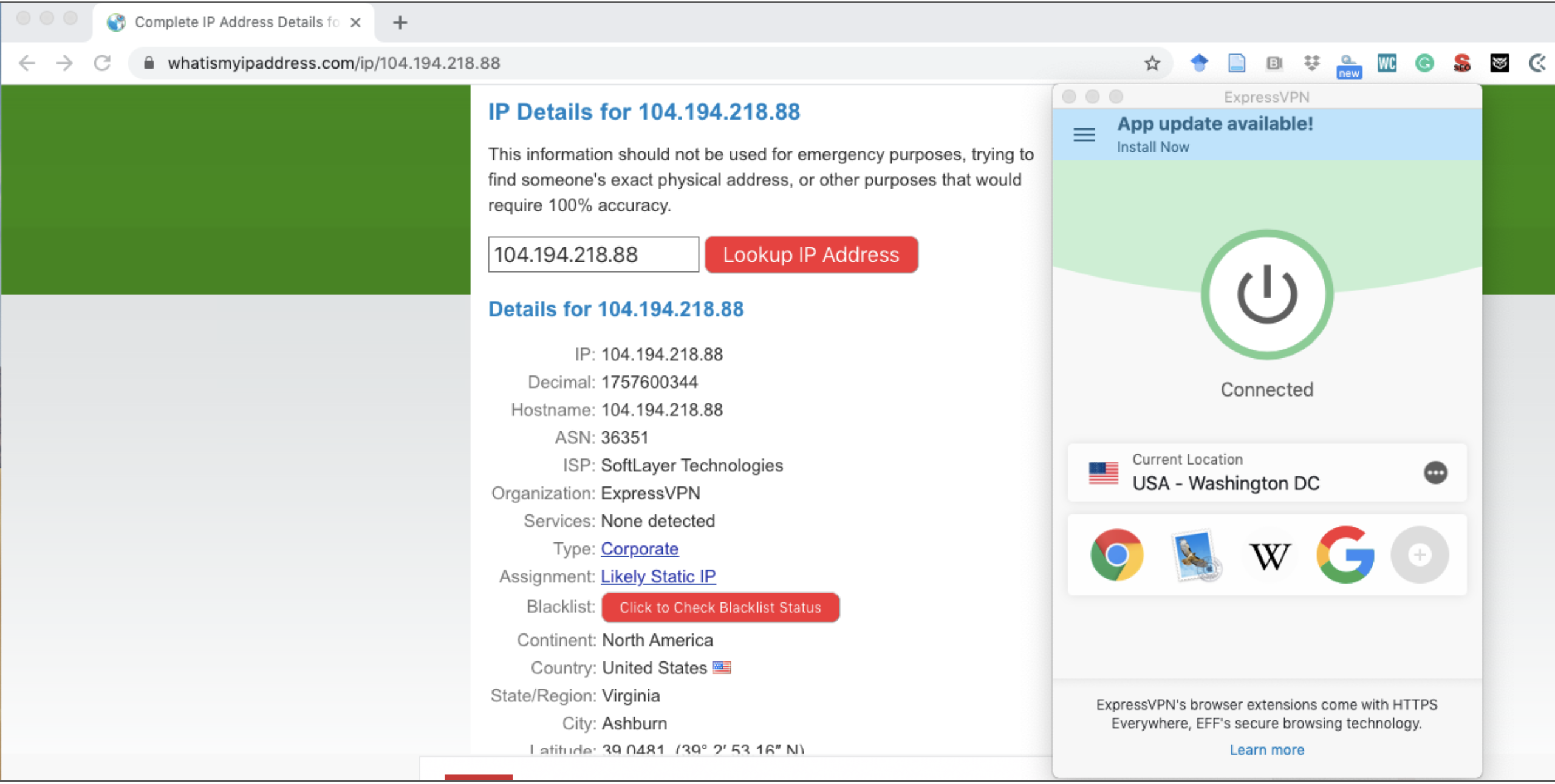Open the Dropbox extension icon
Screen dimensions: 1555x784
pos(1312,63)
